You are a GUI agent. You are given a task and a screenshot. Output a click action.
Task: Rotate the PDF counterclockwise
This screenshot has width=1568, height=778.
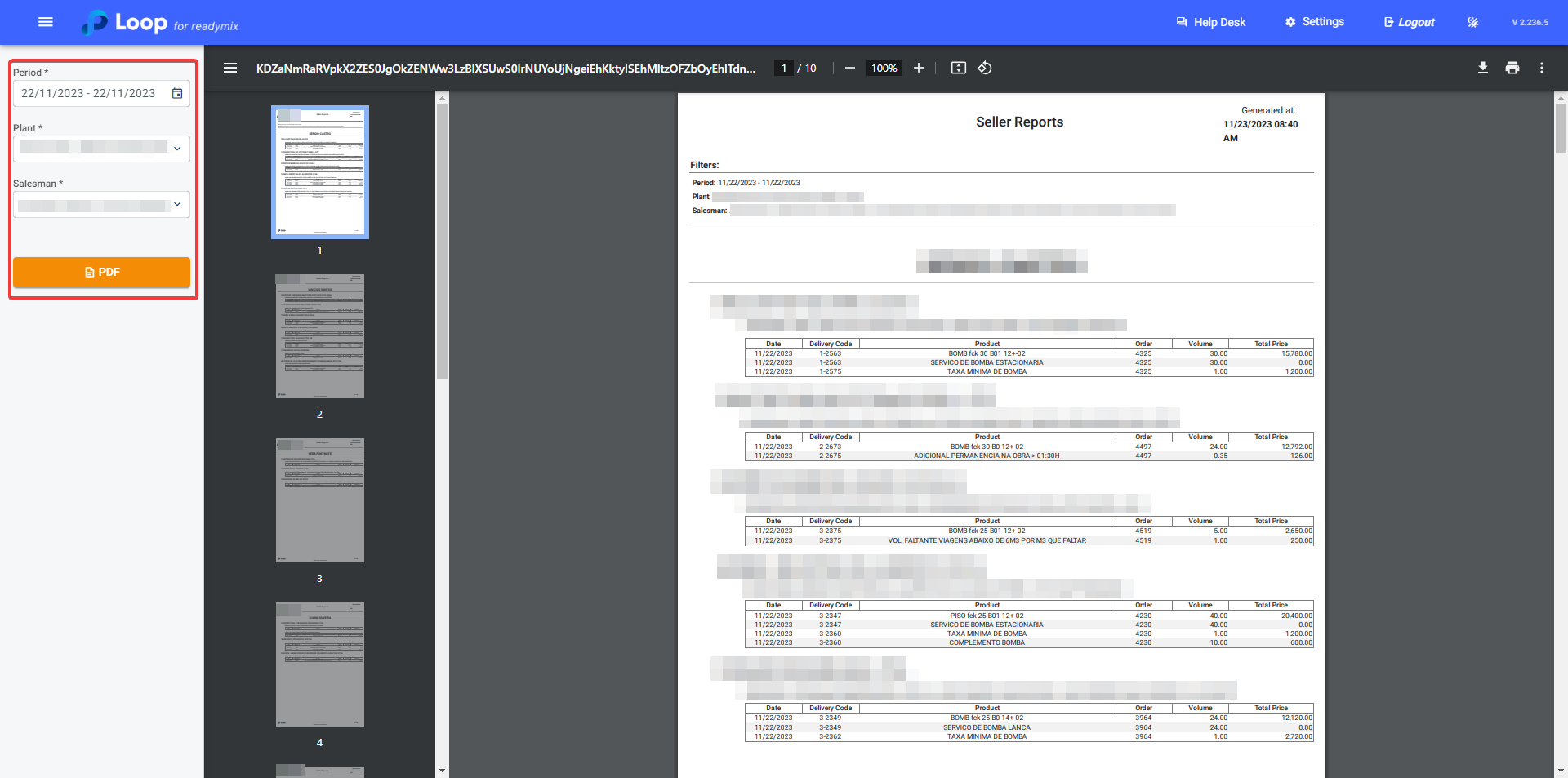(985, 68)
